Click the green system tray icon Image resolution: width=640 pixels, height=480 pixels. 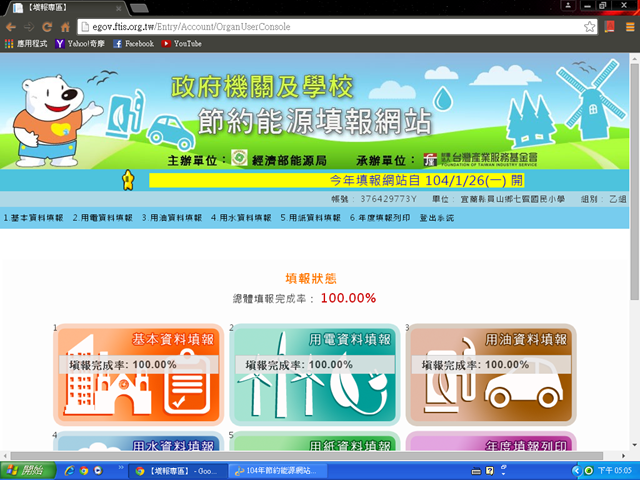click(x=589, y=471)
